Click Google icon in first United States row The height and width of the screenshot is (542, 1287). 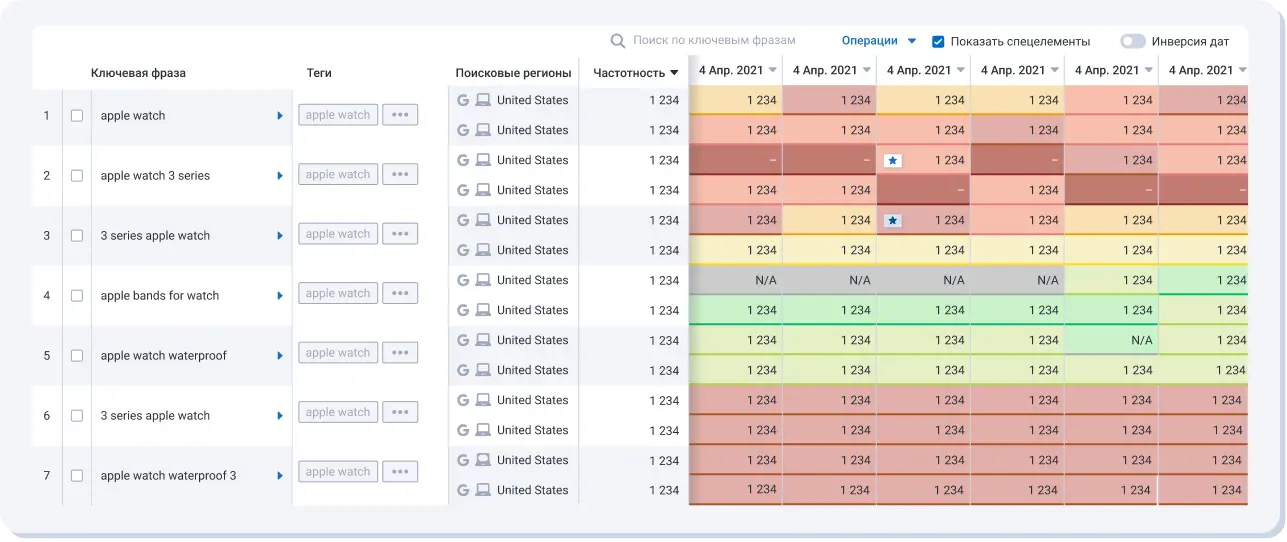[x=463, y=100]
